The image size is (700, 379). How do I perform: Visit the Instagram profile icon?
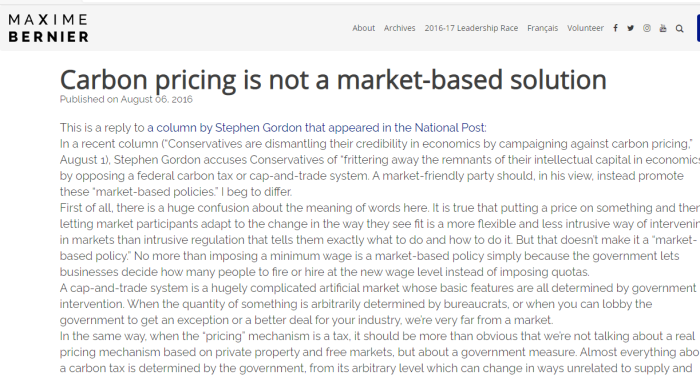646,28
